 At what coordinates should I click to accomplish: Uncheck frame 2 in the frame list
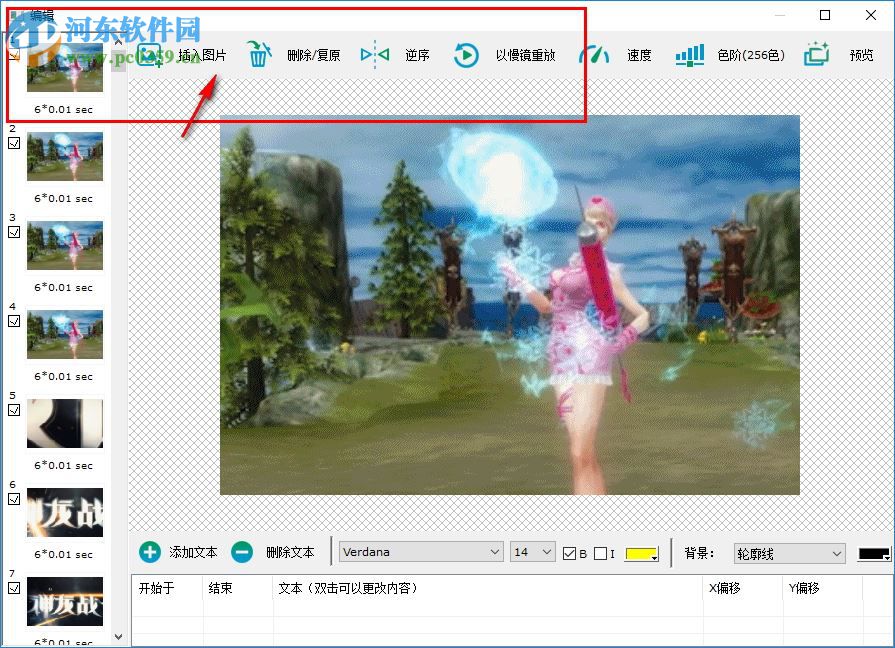12,143
